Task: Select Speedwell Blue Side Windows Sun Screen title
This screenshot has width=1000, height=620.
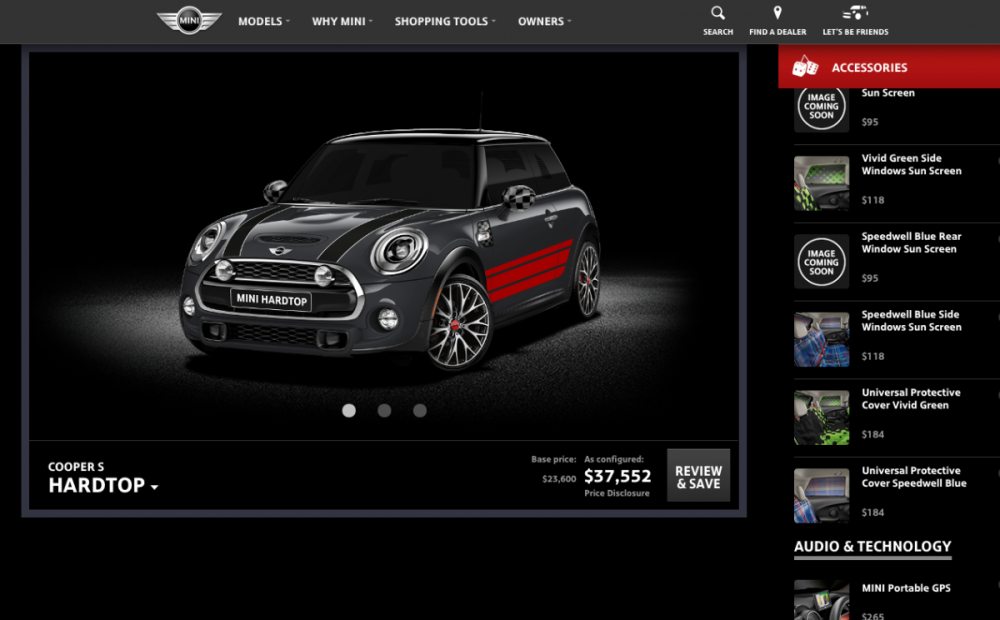Action: 911,320
